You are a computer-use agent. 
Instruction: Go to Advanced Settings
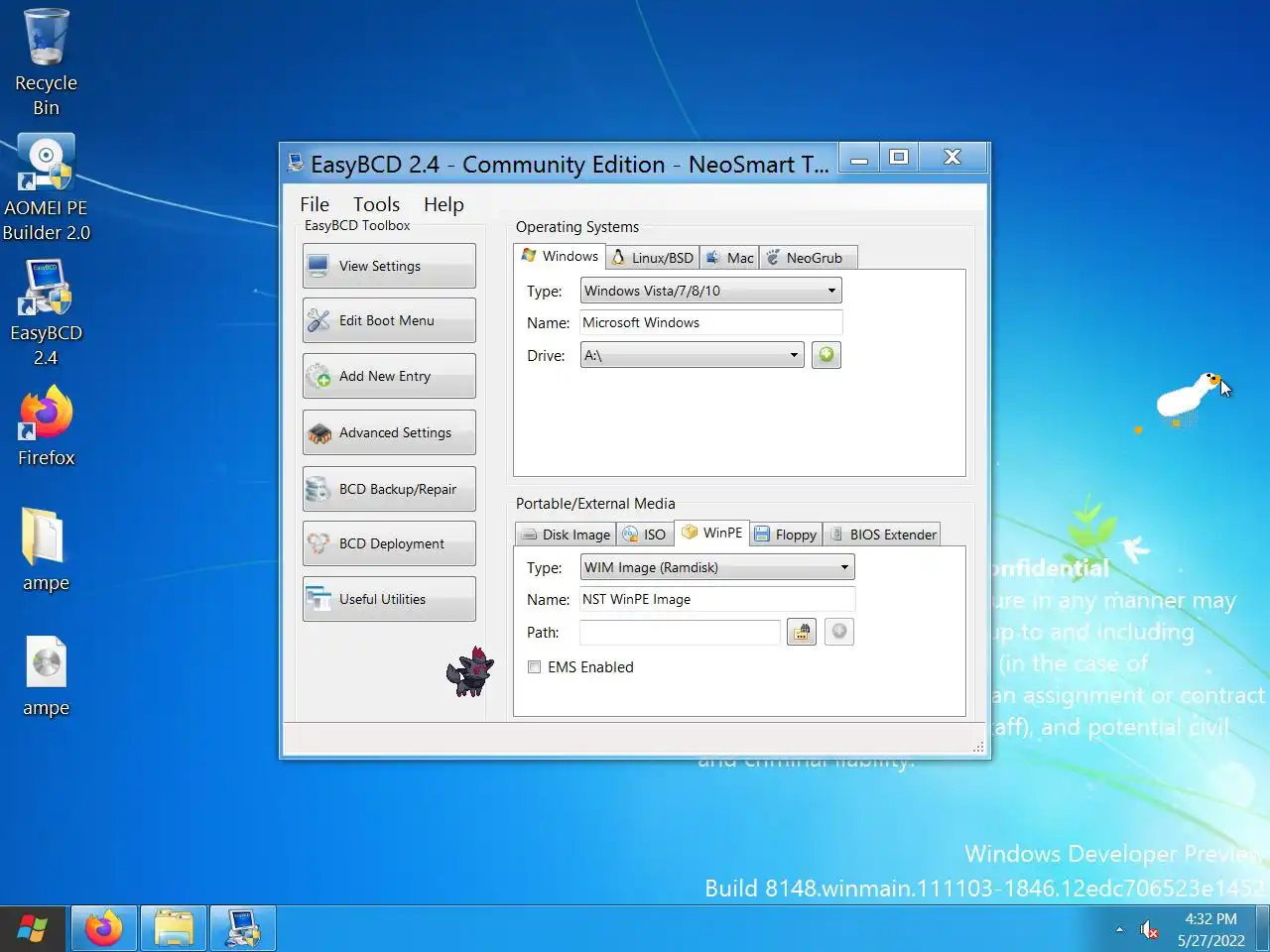[x=389, y=432]
